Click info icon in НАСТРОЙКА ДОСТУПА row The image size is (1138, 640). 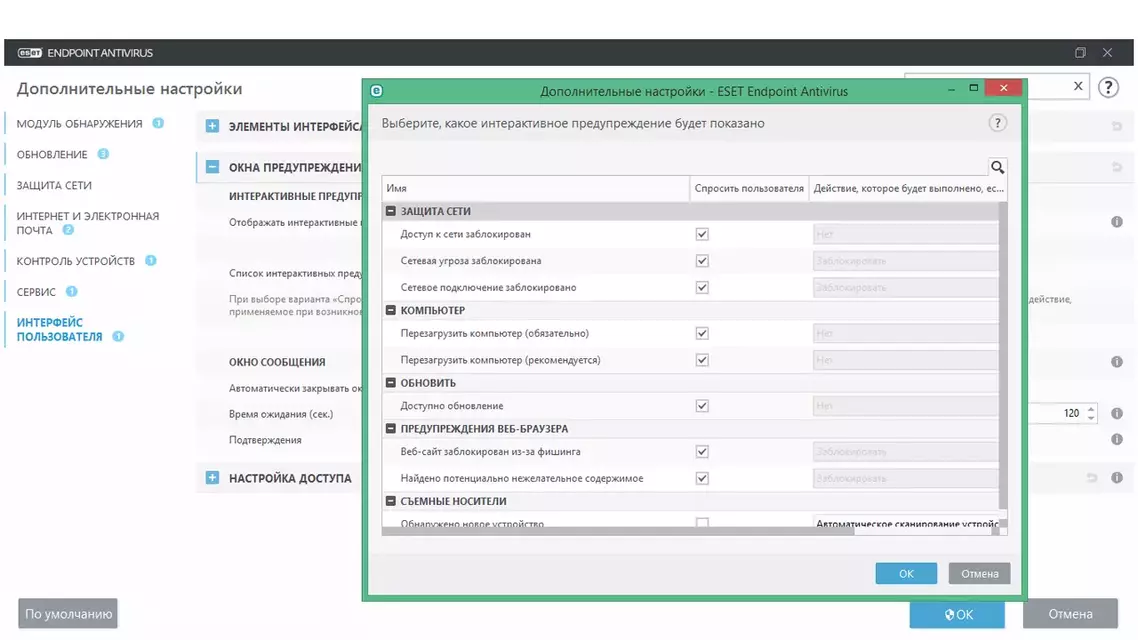click(1117, 477)
